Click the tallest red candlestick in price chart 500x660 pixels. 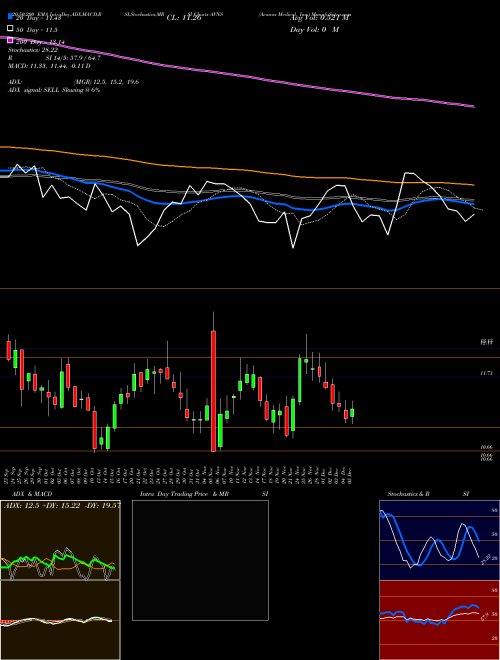(x=213, y=391)
